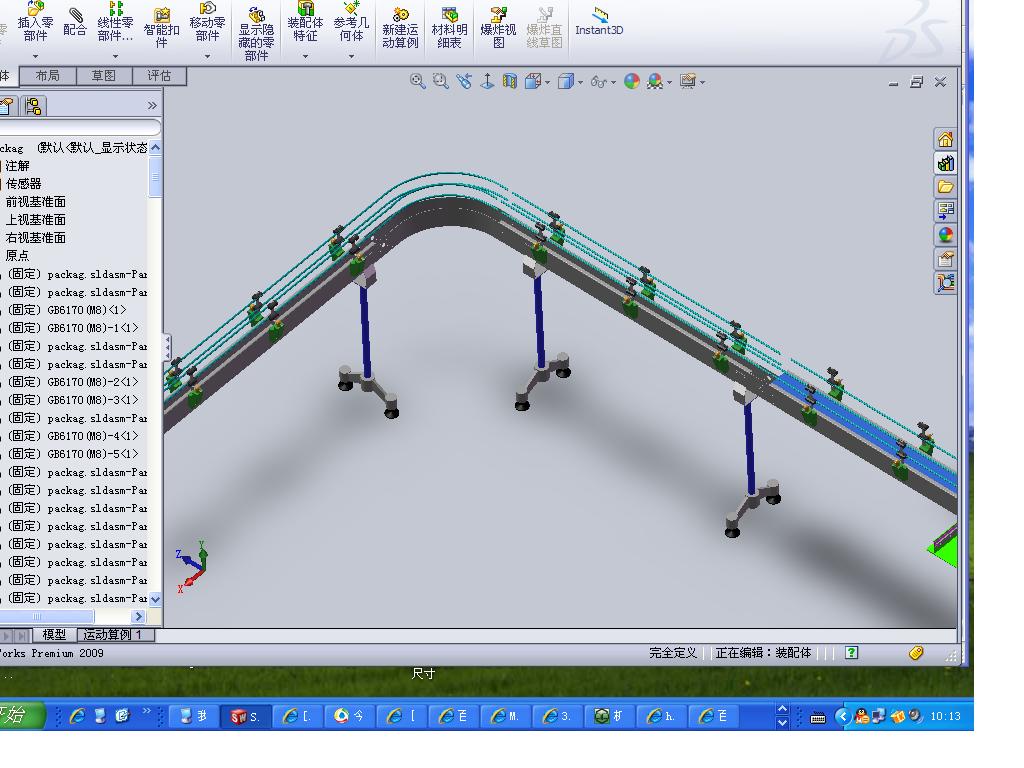Expand the 插入零部件 dropdown arrow
The width and height of the screenshot is (1024, 768).
pyautogui.click(x=35, y=57)
